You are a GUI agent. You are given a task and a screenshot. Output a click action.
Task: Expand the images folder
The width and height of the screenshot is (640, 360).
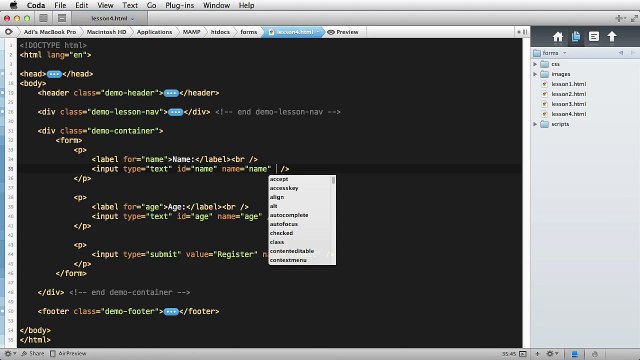pos(535,74)
